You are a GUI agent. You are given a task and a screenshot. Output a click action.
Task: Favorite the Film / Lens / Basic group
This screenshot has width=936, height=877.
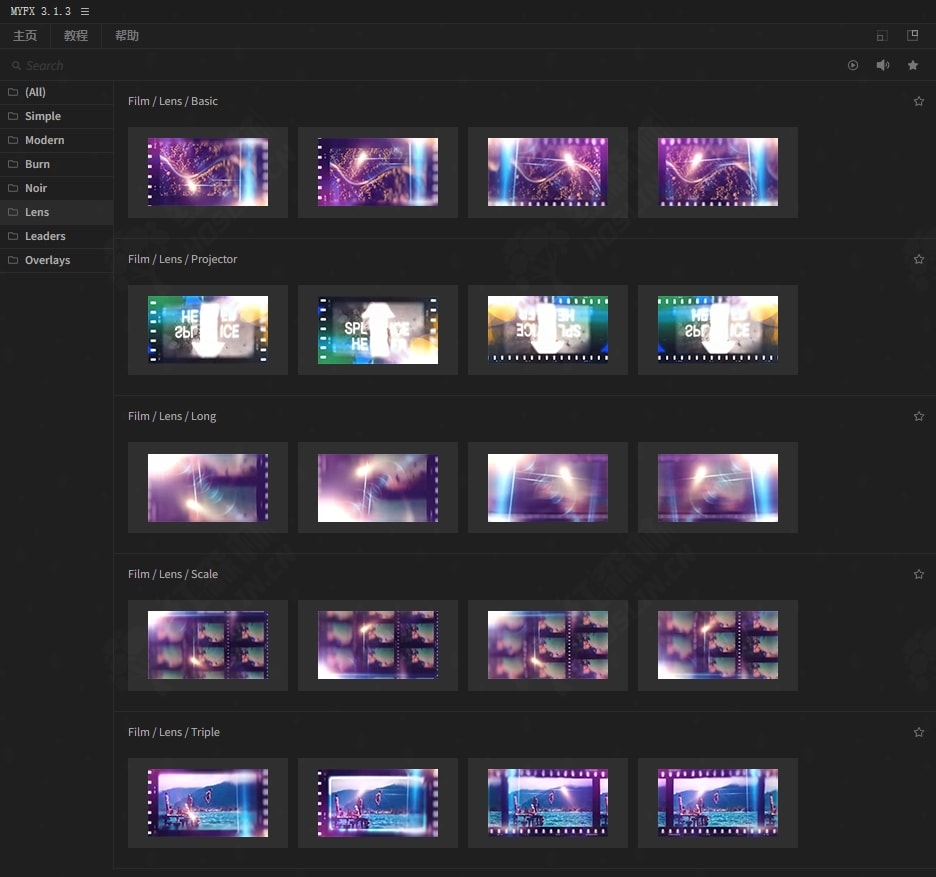(919, 101)
